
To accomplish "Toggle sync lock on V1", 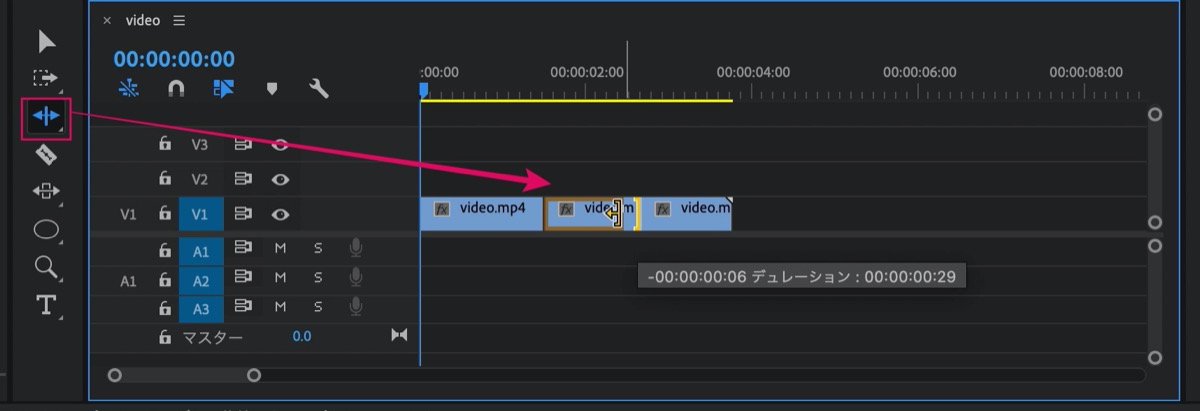I will tap(243, 213).
